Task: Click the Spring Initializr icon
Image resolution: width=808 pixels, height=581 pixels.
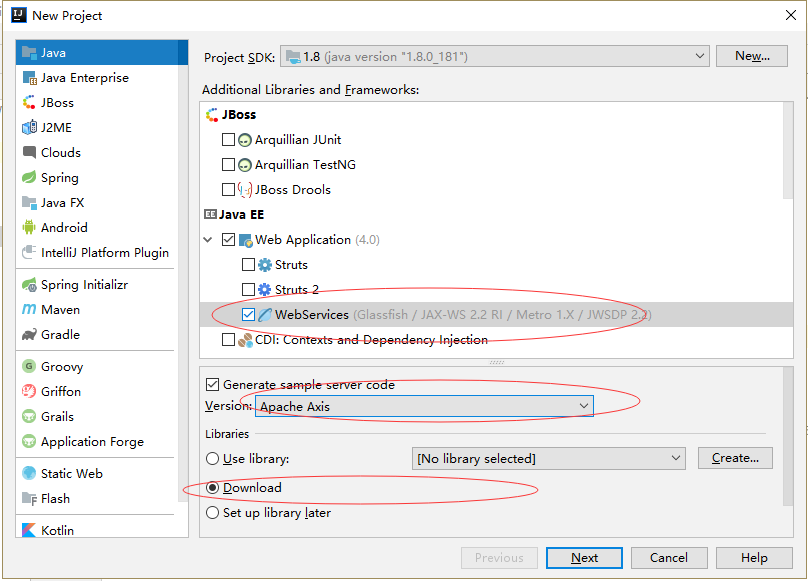Action: coord(29,285)
